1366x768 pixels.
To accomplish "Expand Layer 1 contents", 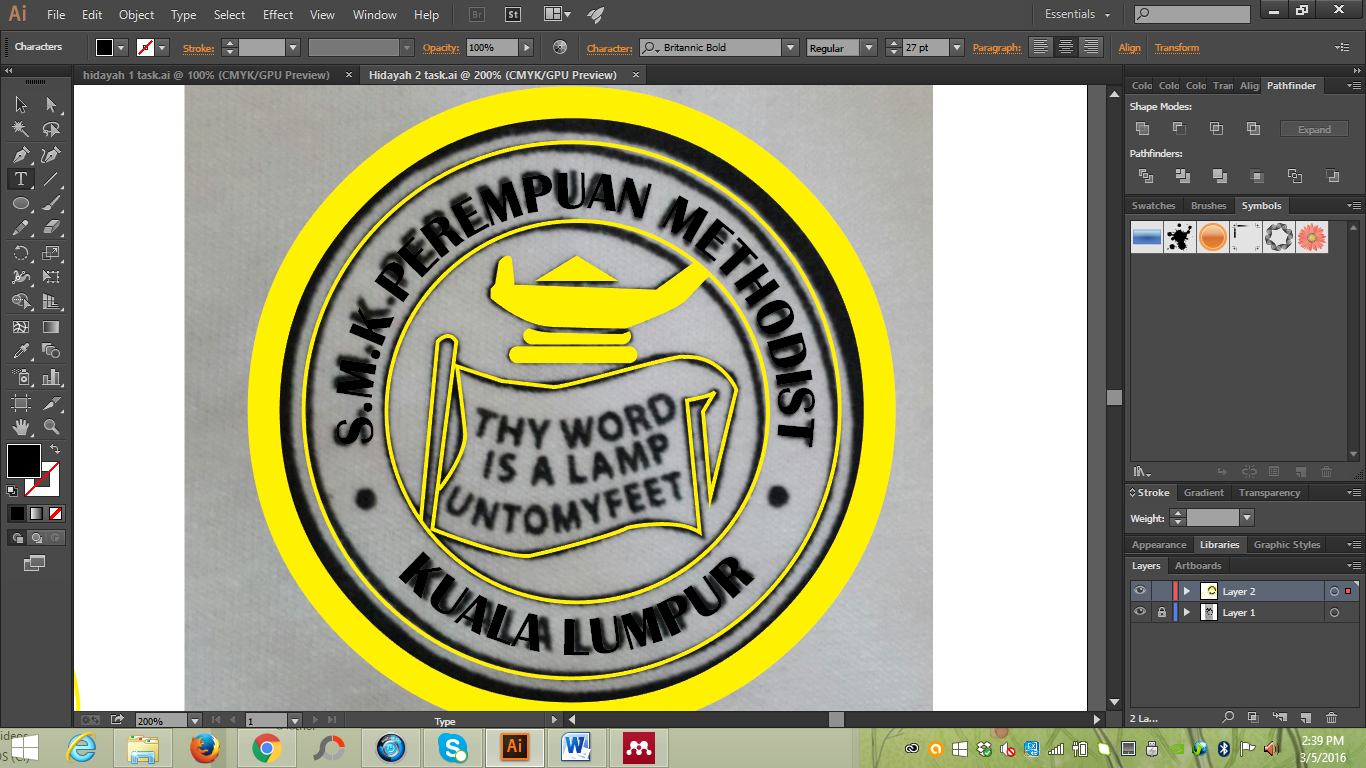I will tap(1187, 612).
